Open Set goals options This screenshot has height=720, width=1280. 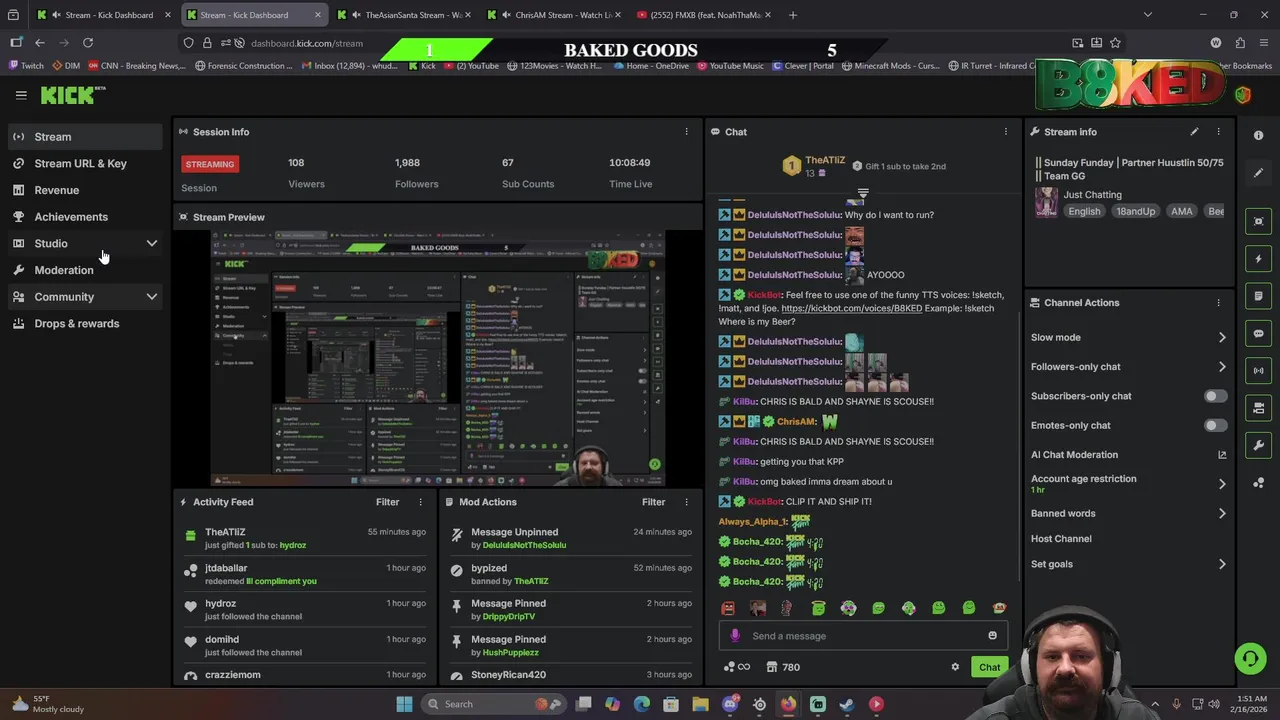tap(1128, 564)
